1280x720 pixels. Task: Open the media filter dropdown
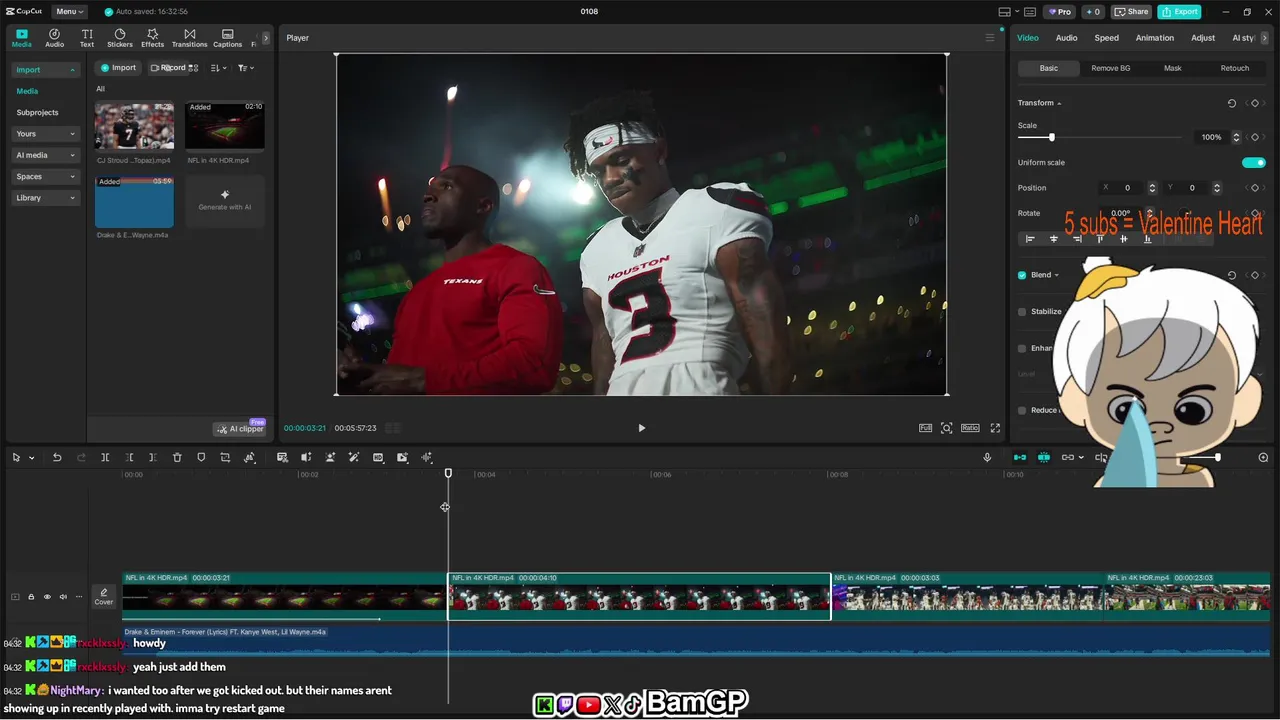coord(245,68)
